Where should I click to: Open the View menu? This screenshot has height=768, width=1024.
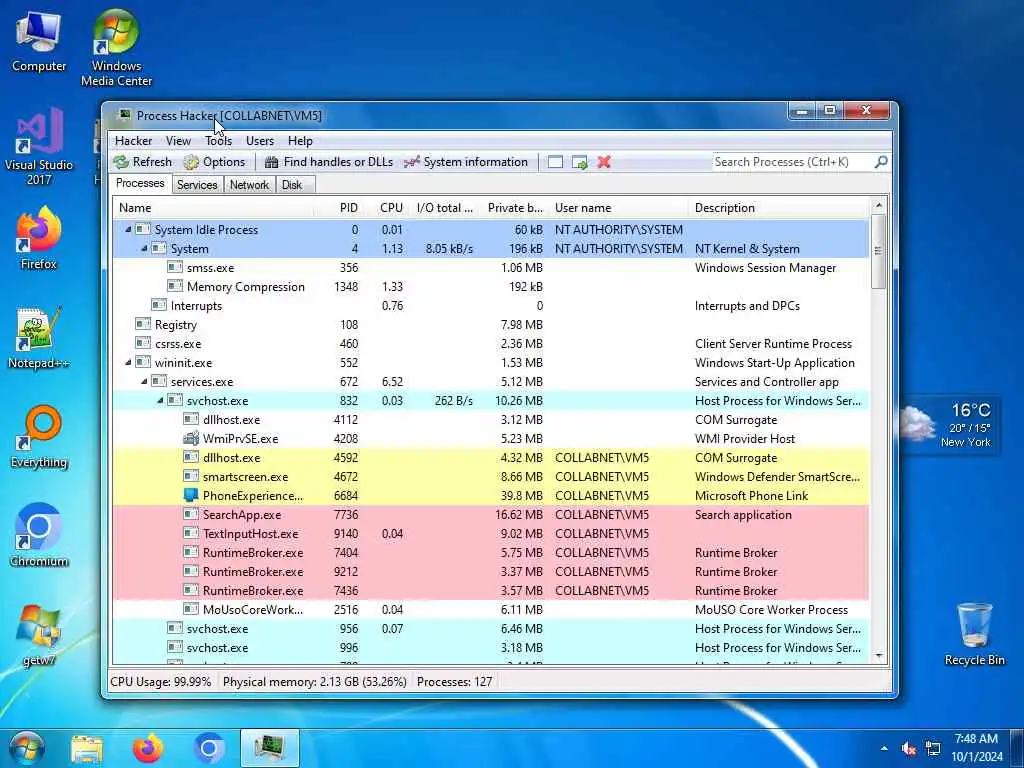tap(178, 140)
